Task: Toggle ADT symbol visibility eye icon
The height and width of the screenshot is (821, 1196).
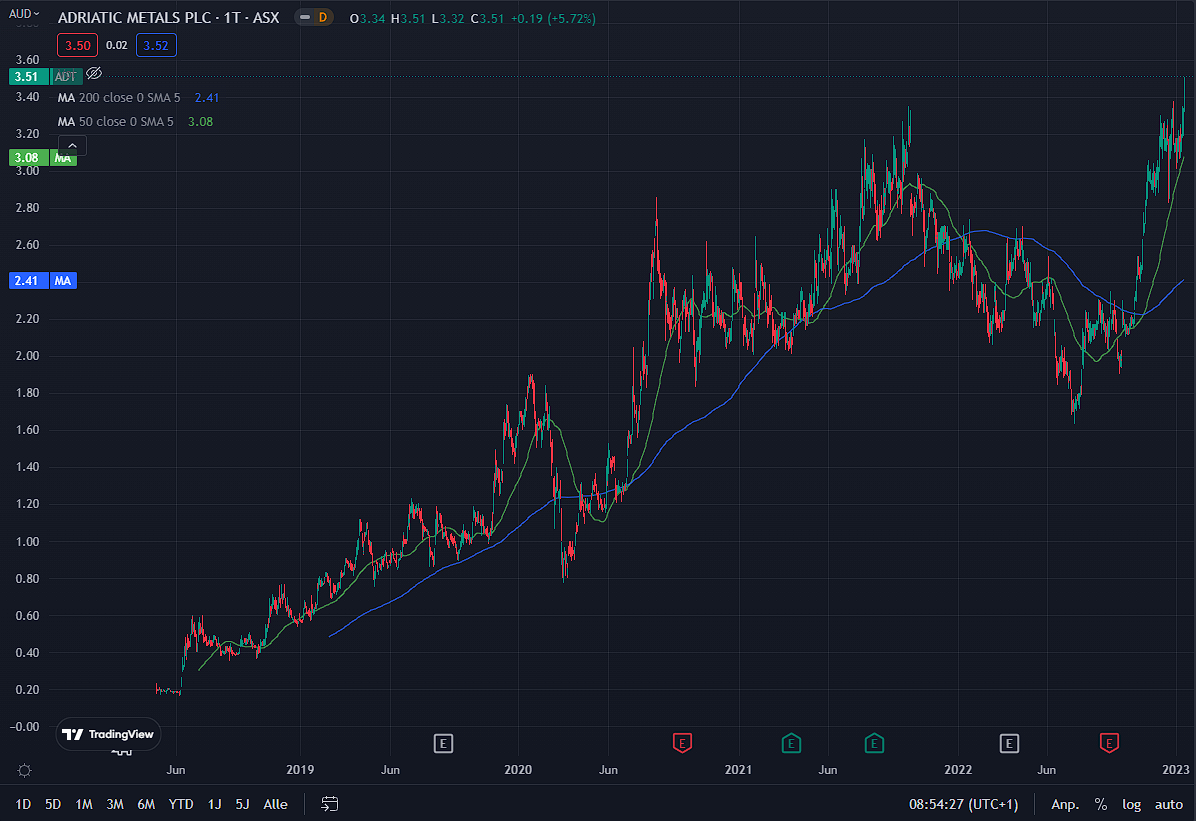Action: tap(94, 74)
